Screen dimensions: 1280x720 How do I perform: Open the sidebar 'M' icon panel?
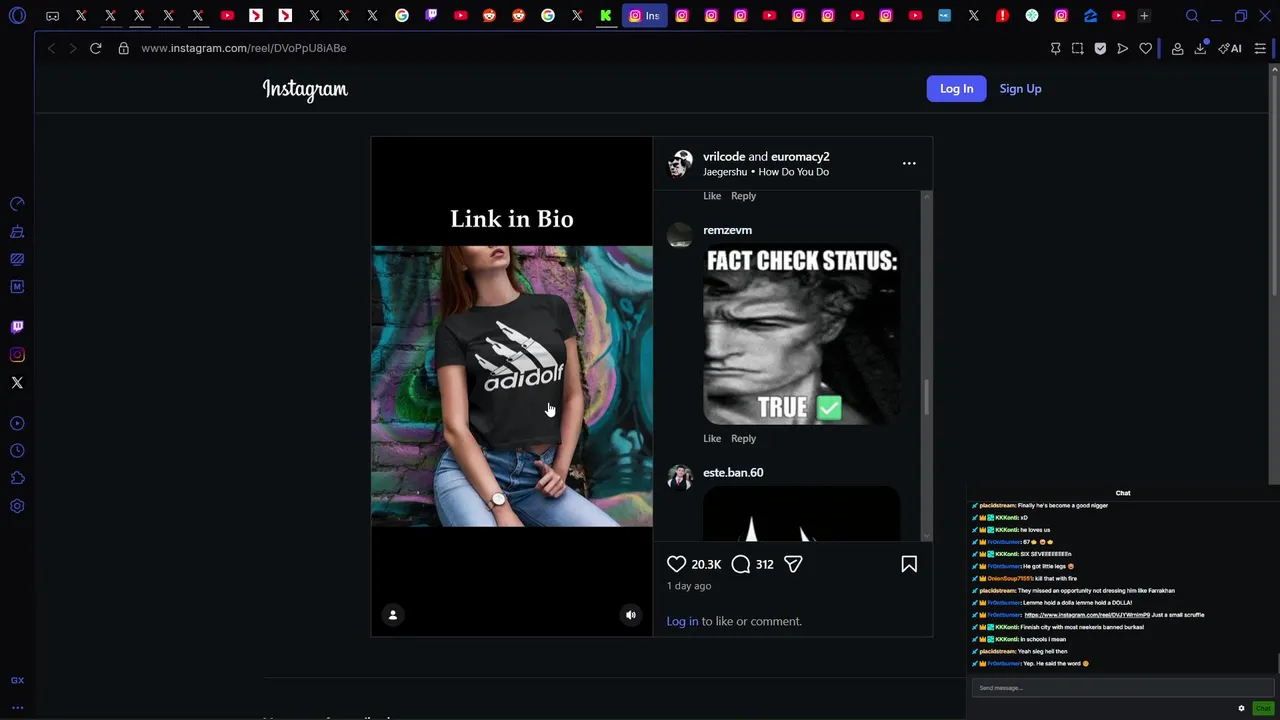[x=17, y=287]
